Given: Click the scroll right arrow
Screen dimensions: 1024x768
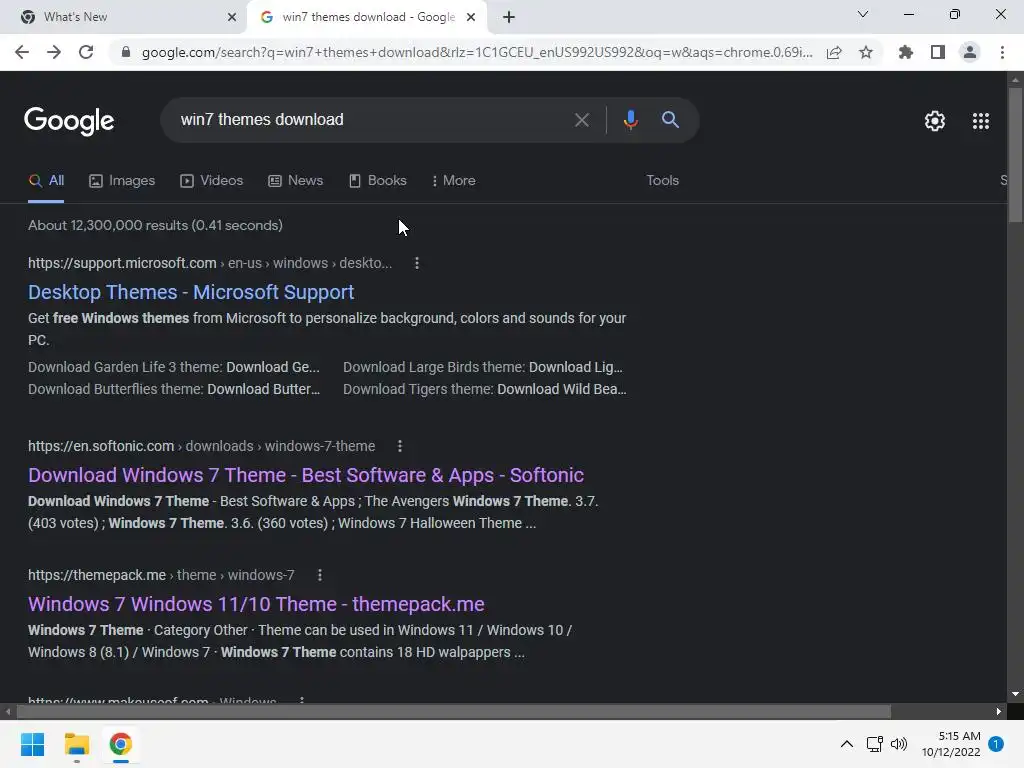Looking at the screenshot, I should click(999, 711).
